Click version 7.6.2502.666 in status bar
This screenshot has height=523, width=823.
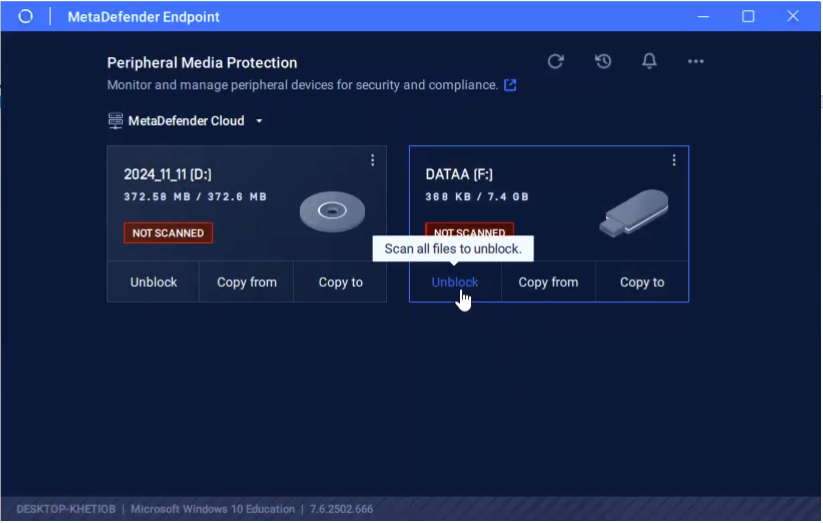pos(341,509)
